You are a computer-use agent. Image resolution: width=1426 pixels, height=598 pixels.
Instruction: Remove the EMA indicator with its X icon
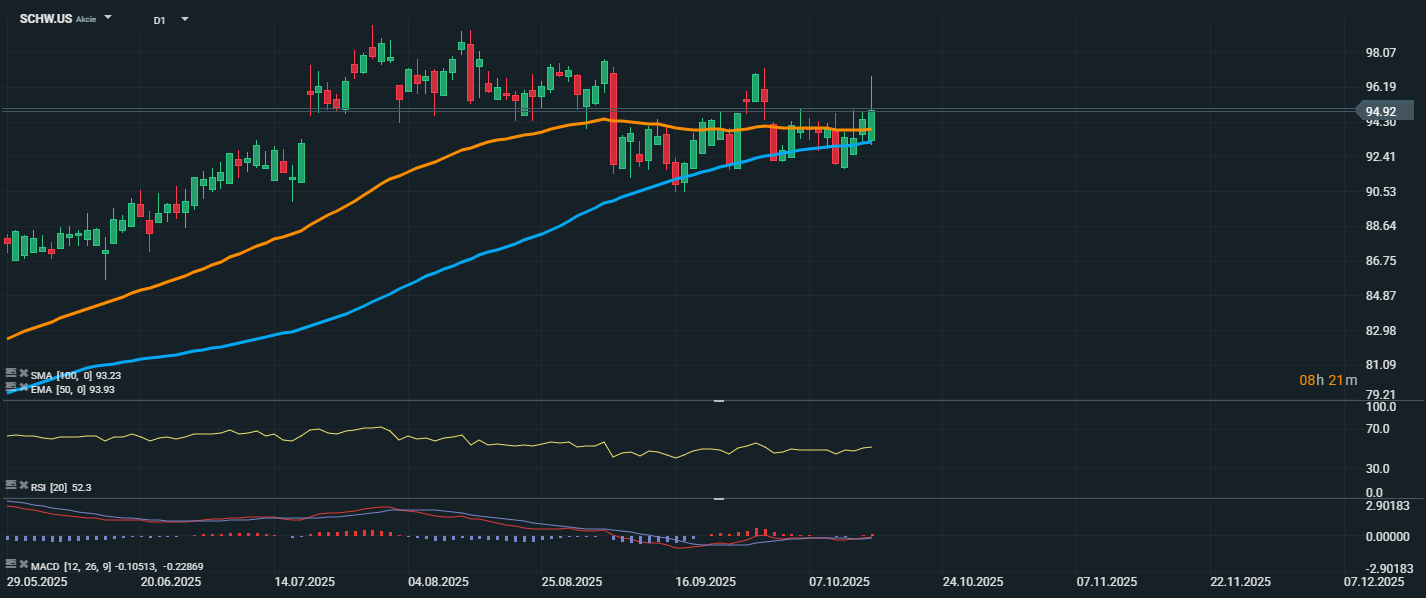click(23, 387)
